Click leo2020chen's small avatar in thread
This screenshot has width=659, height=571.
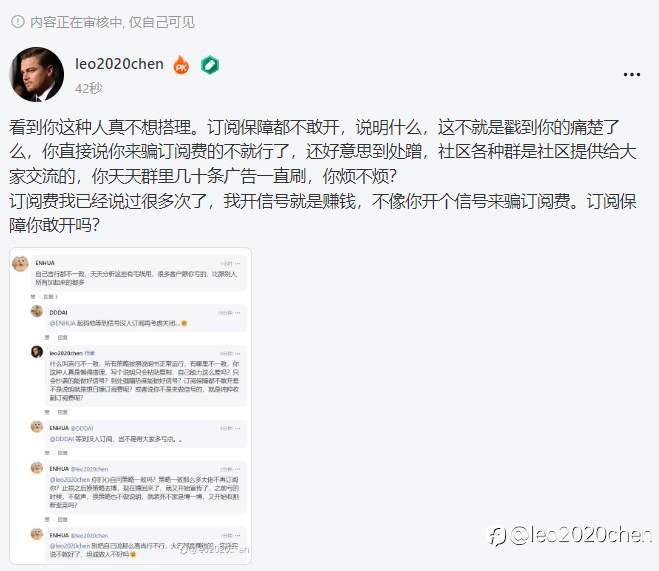tap(37, 352)
